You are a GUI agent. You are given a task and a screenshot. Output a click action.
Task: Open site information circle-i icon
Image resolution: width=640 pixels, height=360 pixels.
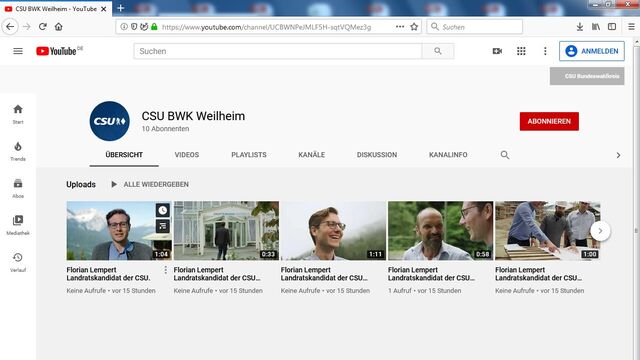[124, 27]
